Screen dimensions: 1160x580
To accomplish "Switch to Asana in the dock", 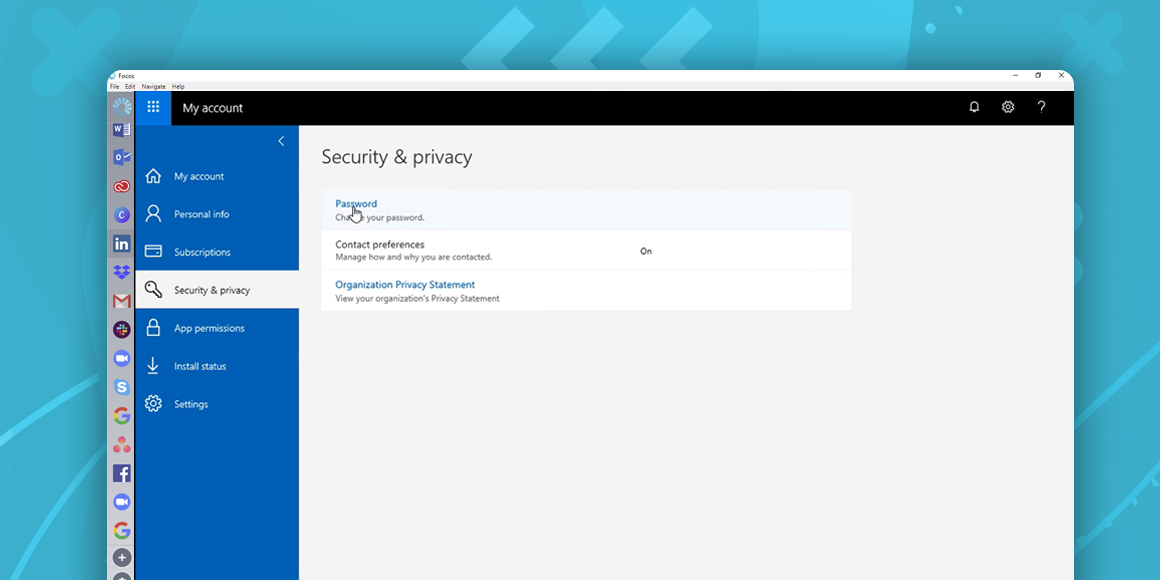I will pos(121,445).
